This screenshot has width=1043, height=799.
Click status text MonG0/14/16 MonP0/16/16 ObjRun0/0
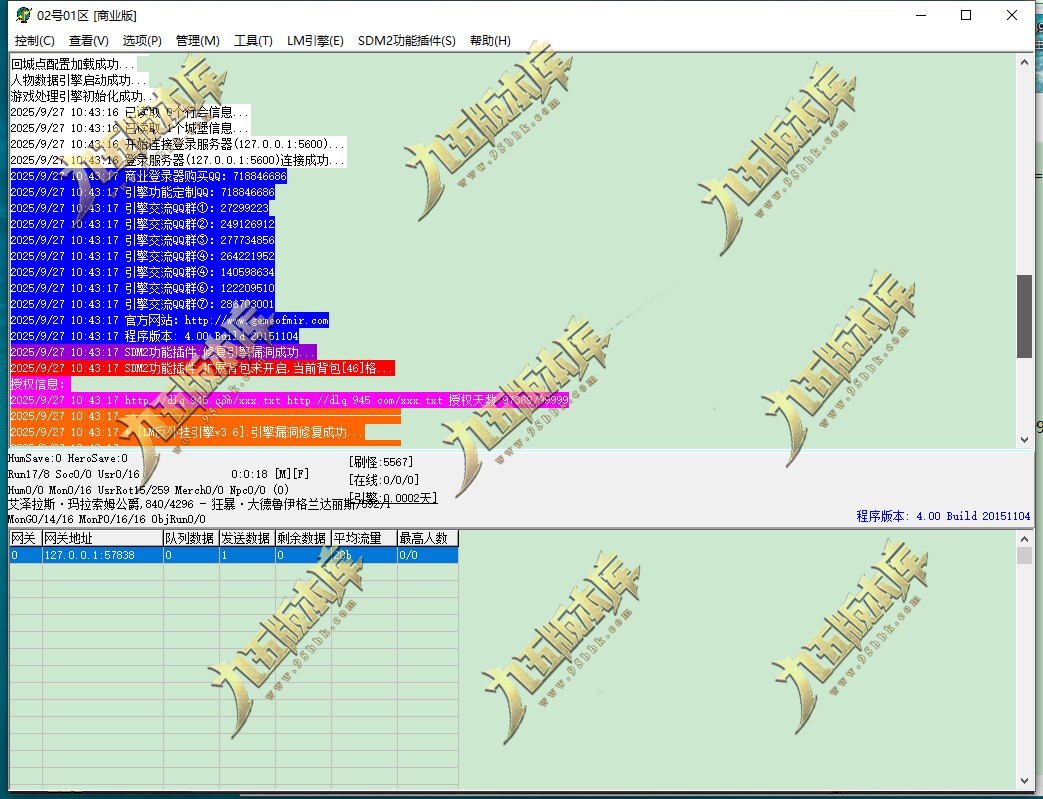pyautogui.click(x=107, y=519)
